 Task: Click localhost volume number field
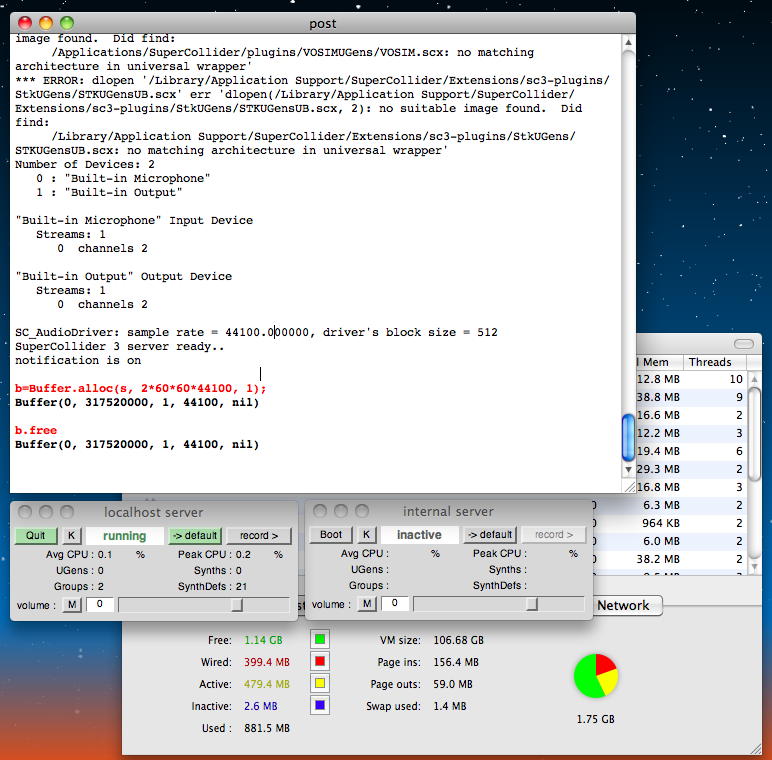[99, 604]
